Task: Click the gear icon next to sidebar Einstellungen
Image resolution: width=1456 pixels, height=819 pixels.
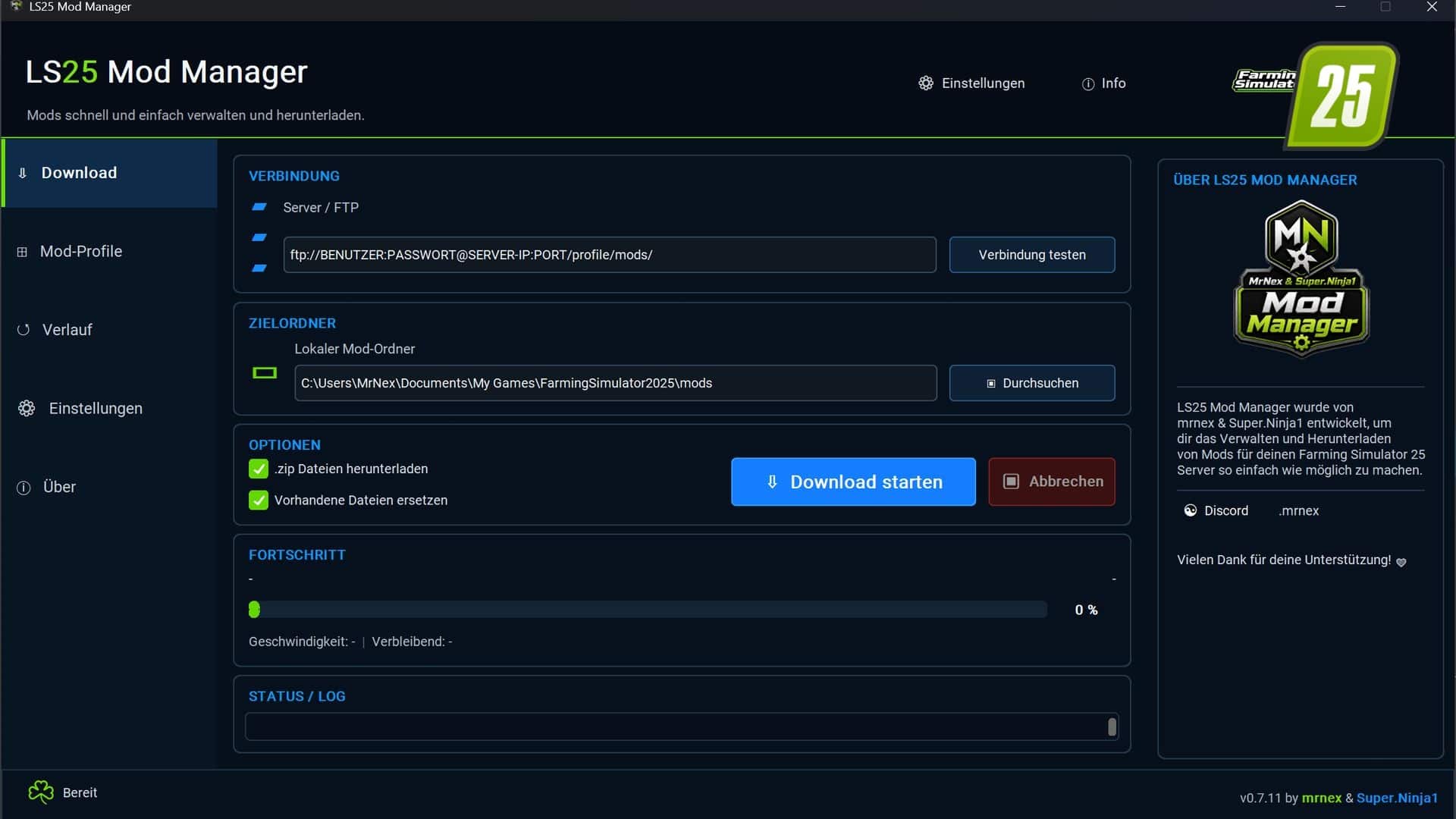Action: point(27,408)
